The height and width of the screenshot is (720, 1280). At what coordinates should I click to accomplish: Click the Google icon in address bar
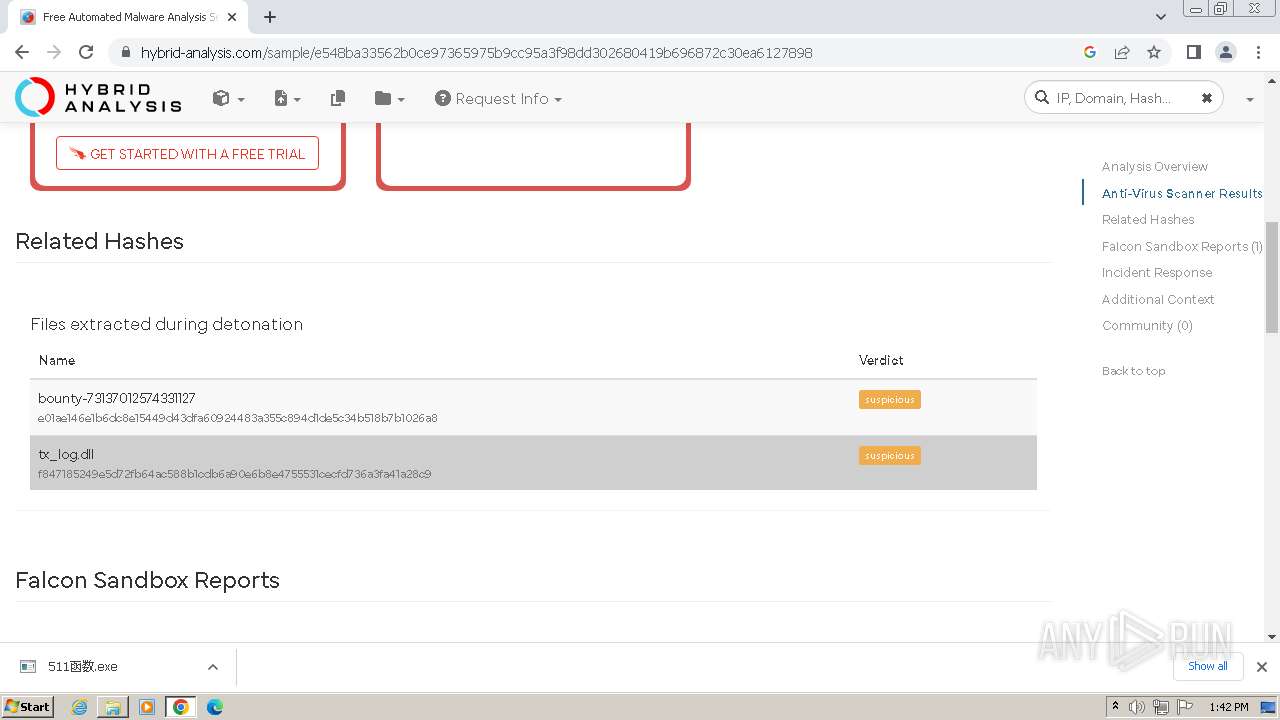tap(1090, 52)
